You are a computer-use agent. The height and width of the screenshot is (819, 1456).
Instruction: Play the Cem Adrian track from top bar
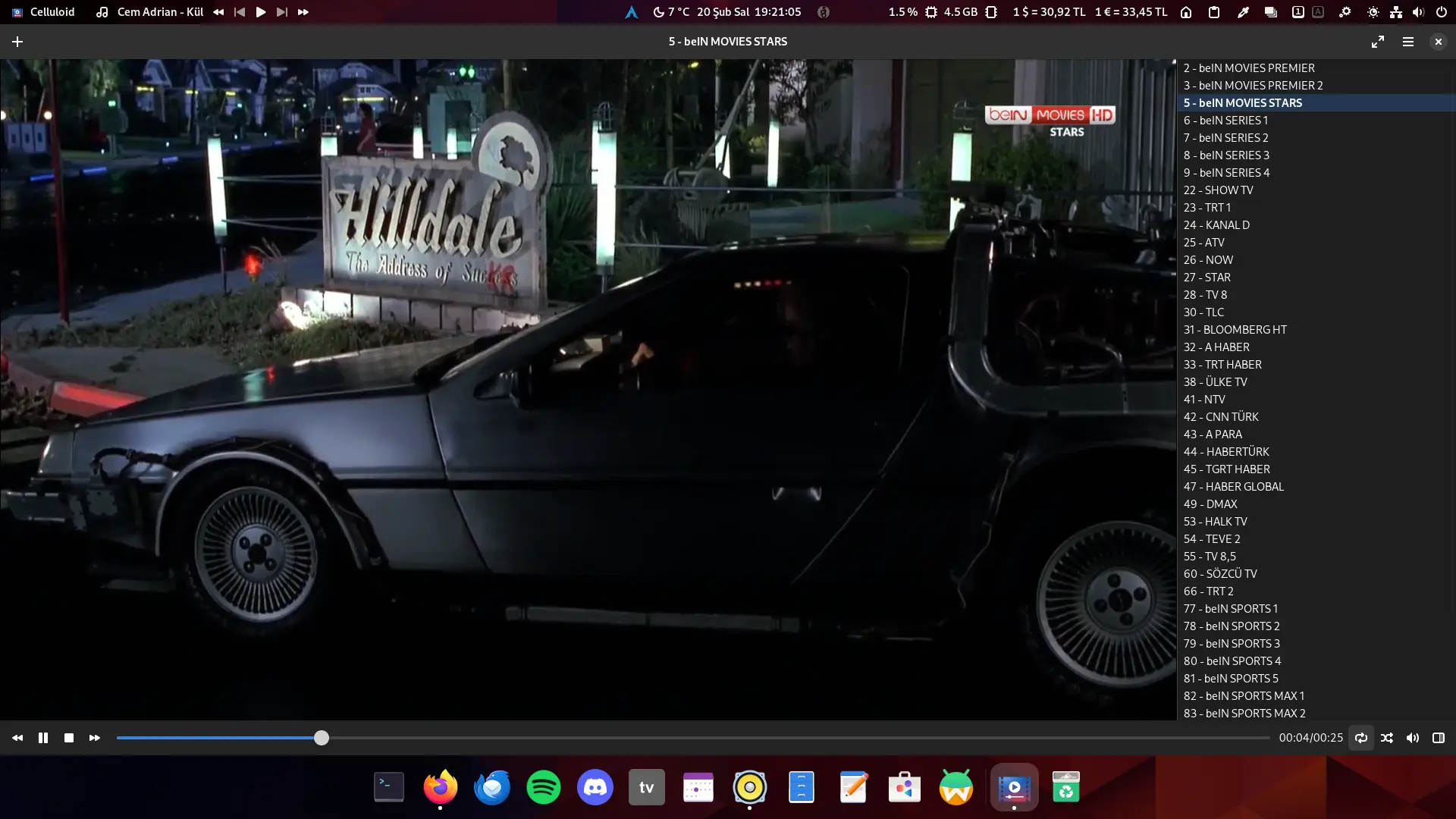tap(261, 12)
